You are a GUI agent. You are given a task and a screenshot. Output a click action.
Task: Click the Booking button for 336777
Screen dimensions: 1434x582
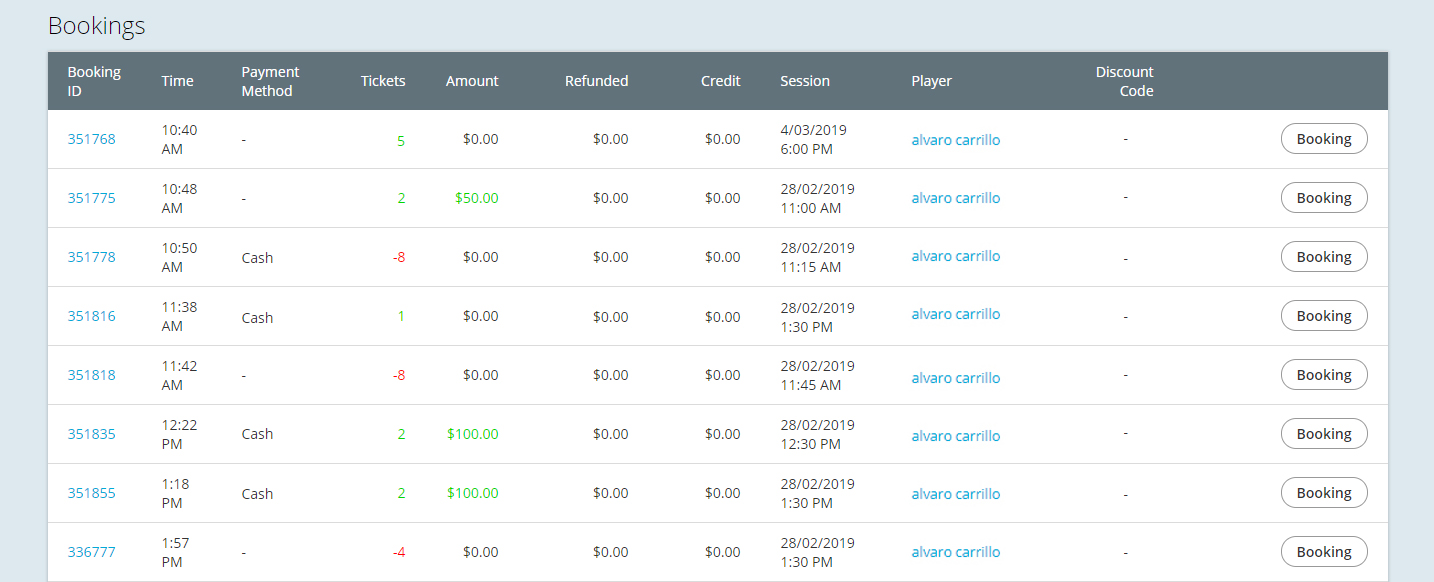[x=1324, y=552]
